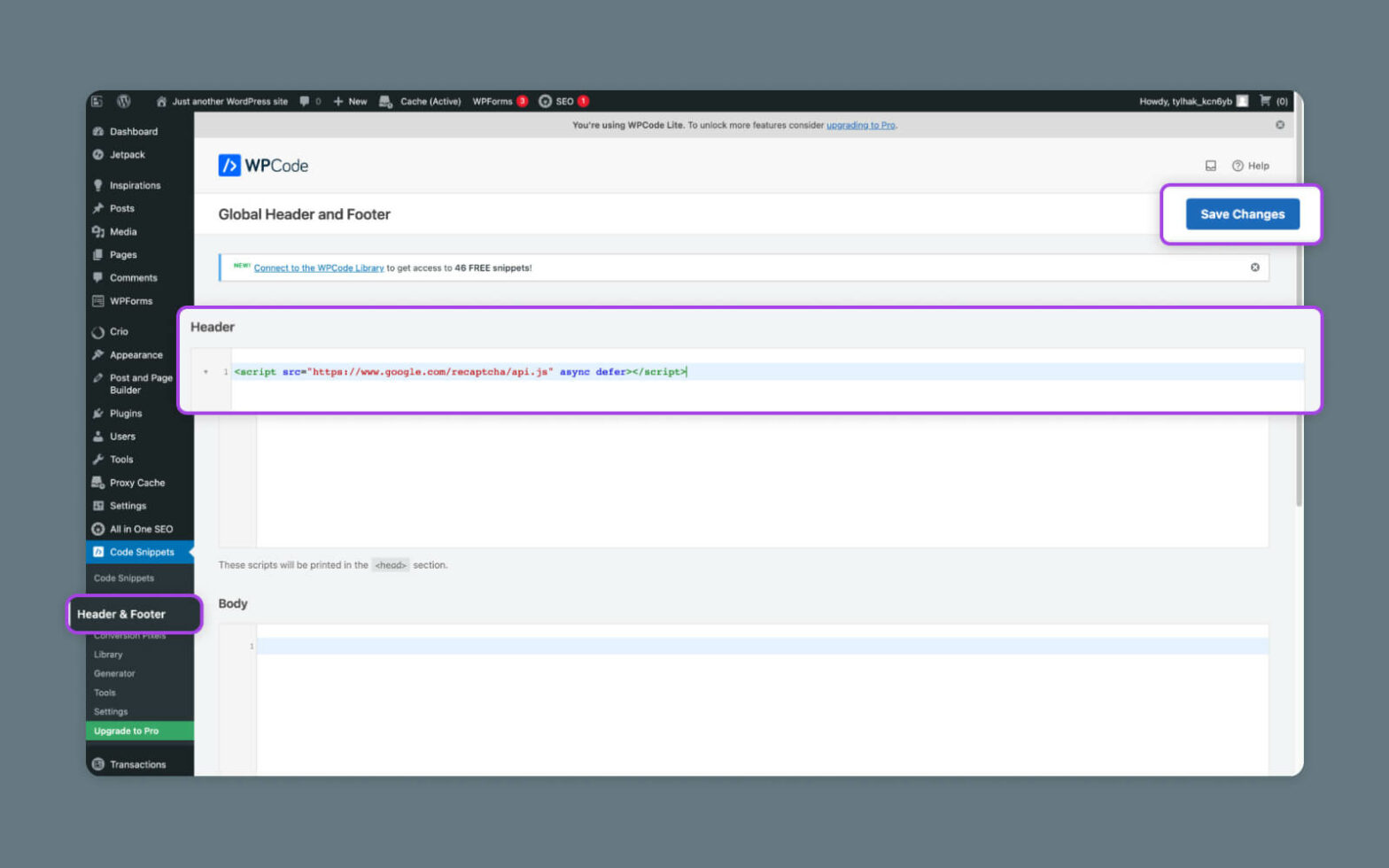The height and width of the screenshot is (868, 1389).
Task: Select Header & Footer in sidebar
Action: (x=121, y=614)
